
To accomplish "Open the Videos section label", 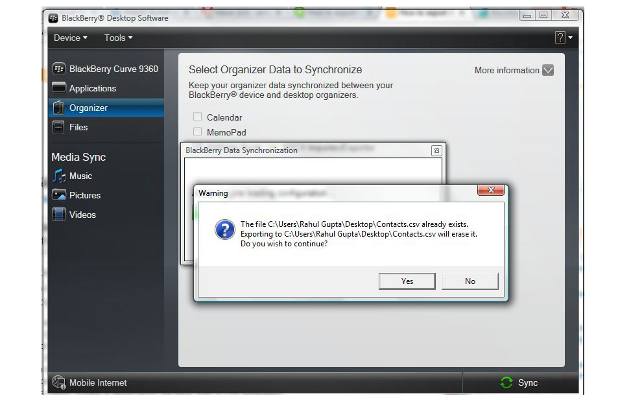I will tap(82, 215).
